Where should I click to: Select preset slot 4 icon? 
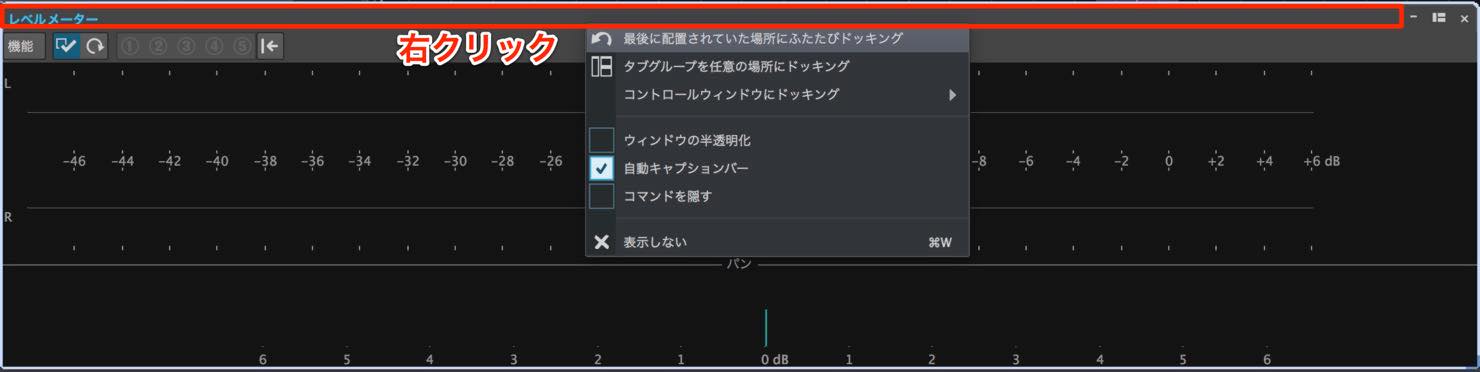pos(214,46)
